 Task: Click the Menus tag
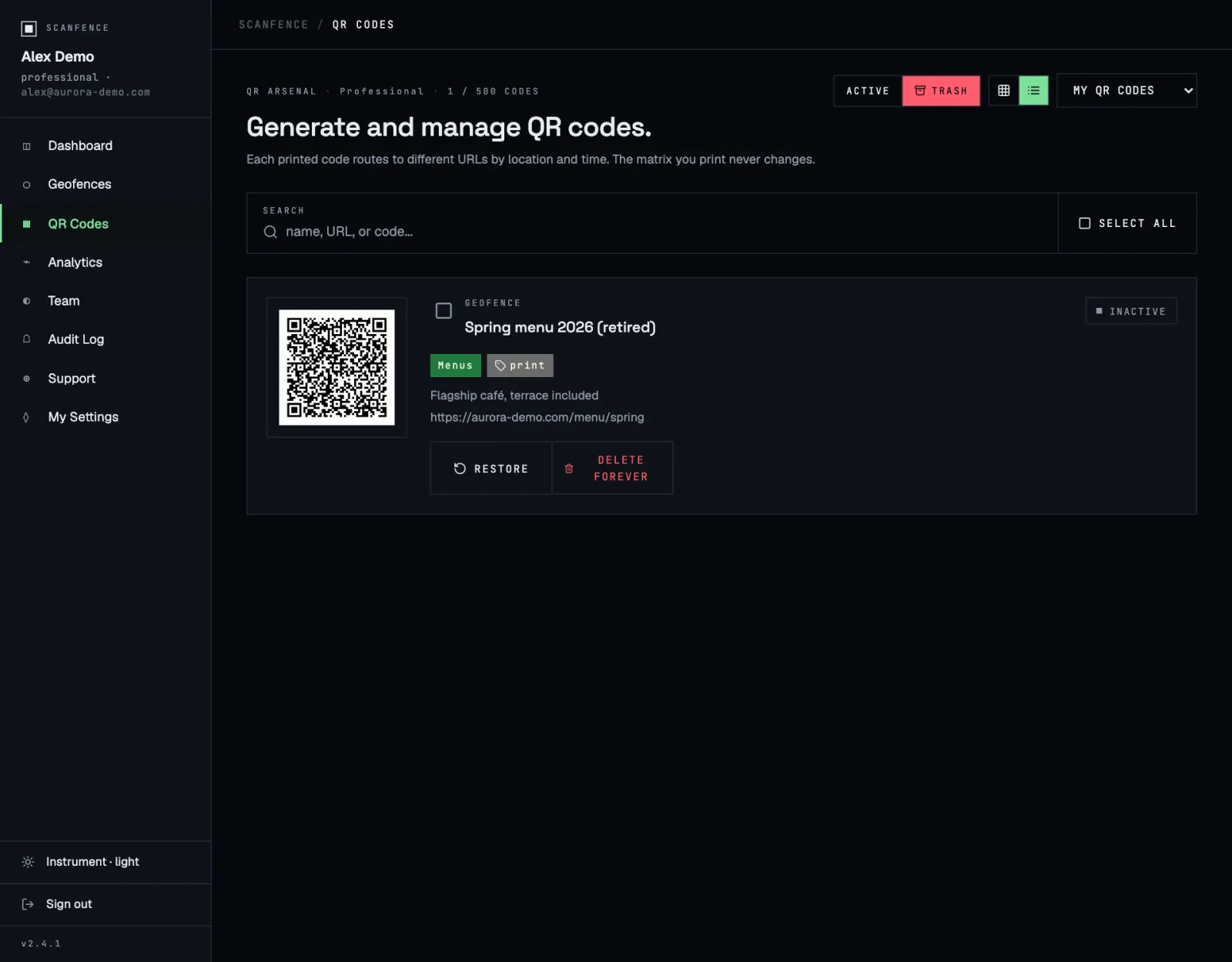[x=455, y=366]
